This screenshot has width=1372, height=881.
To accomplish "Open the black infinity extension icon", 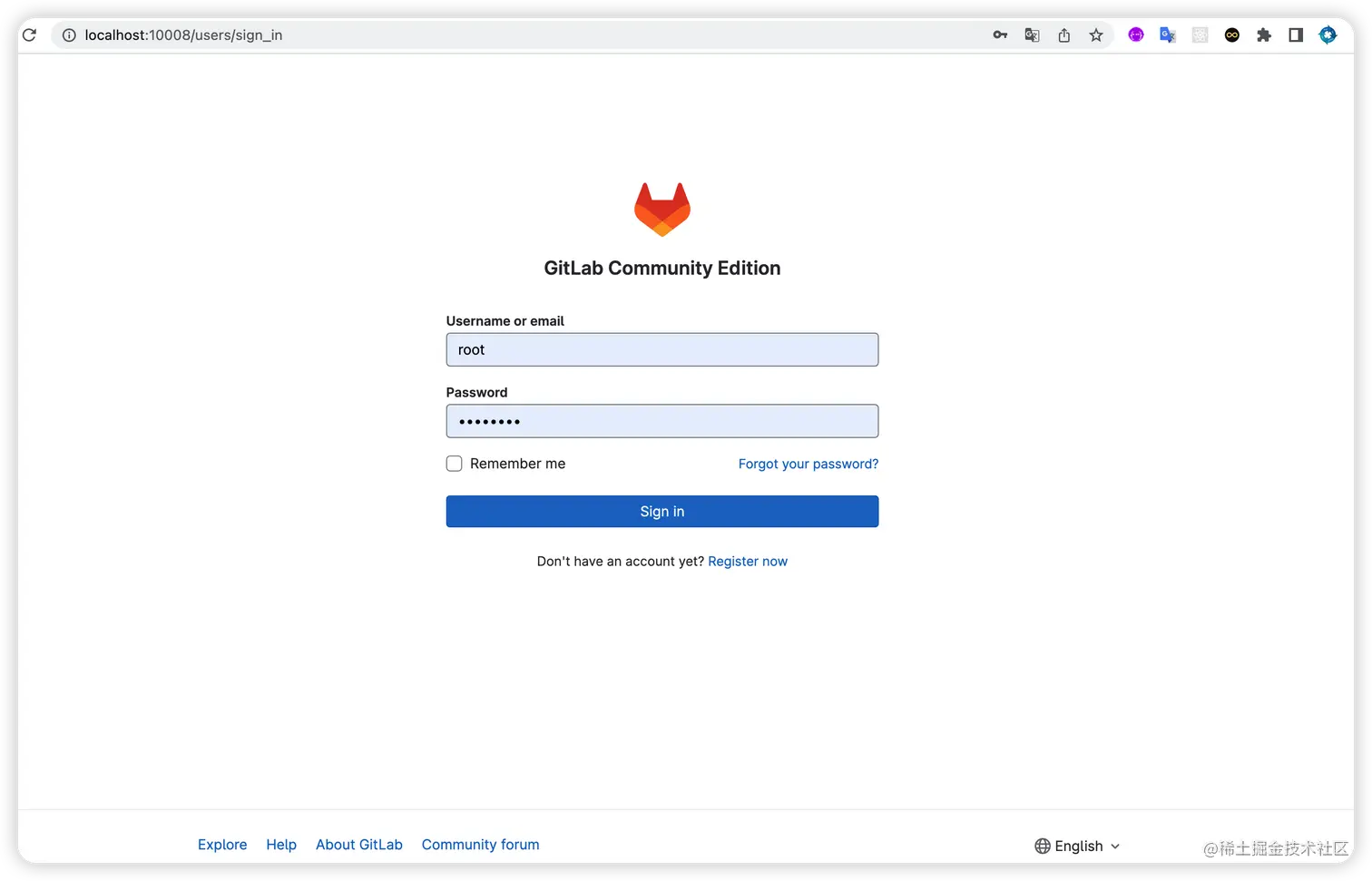I will click(1232, 35).
